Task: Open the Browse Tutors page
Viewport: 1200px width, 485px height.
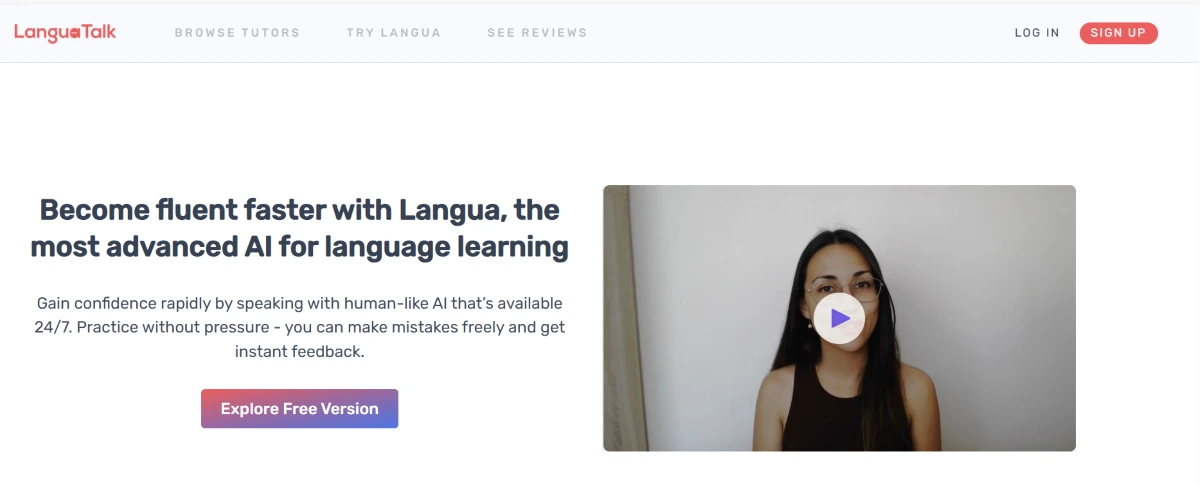Action: [237, 33]
